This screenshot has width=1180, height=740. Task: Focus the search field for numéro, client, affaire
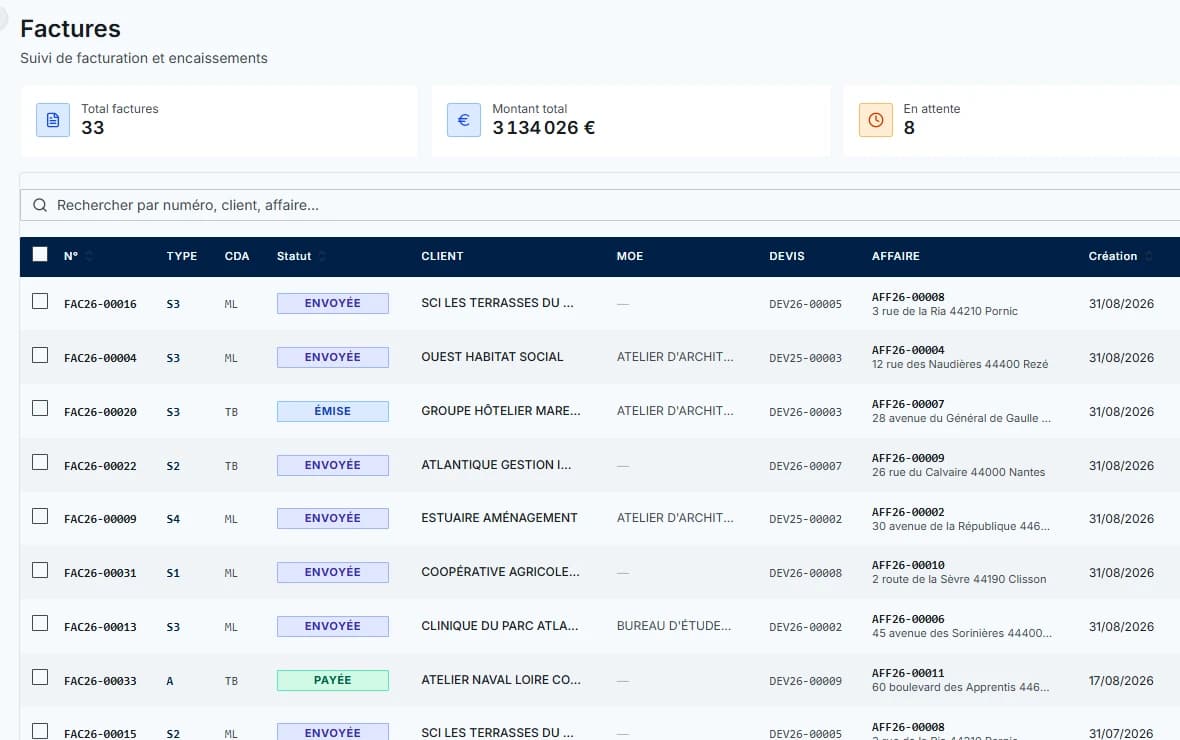click(x=600, y=205)
